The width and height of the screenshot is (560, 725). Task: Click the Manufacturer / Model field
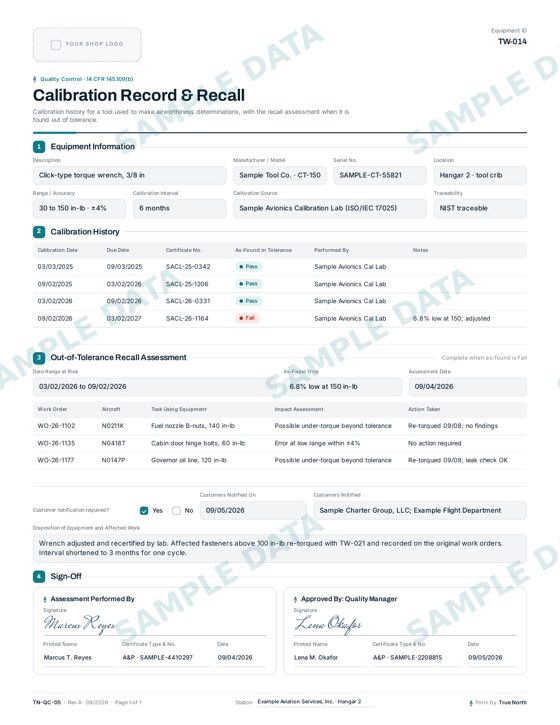point(280,175)
